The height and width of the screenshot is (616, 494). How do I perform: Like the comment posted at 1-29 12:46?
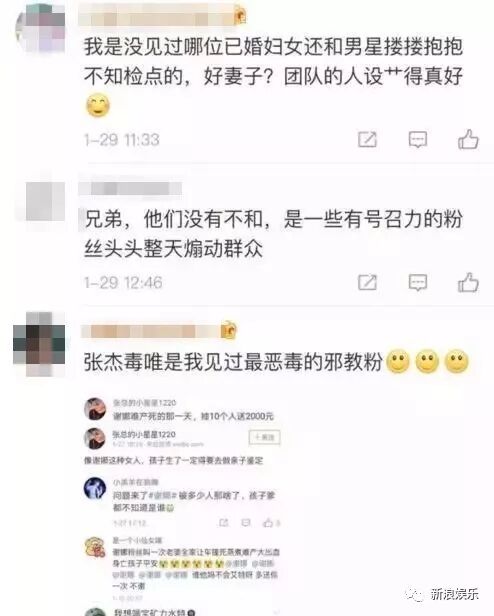[468, 282]
